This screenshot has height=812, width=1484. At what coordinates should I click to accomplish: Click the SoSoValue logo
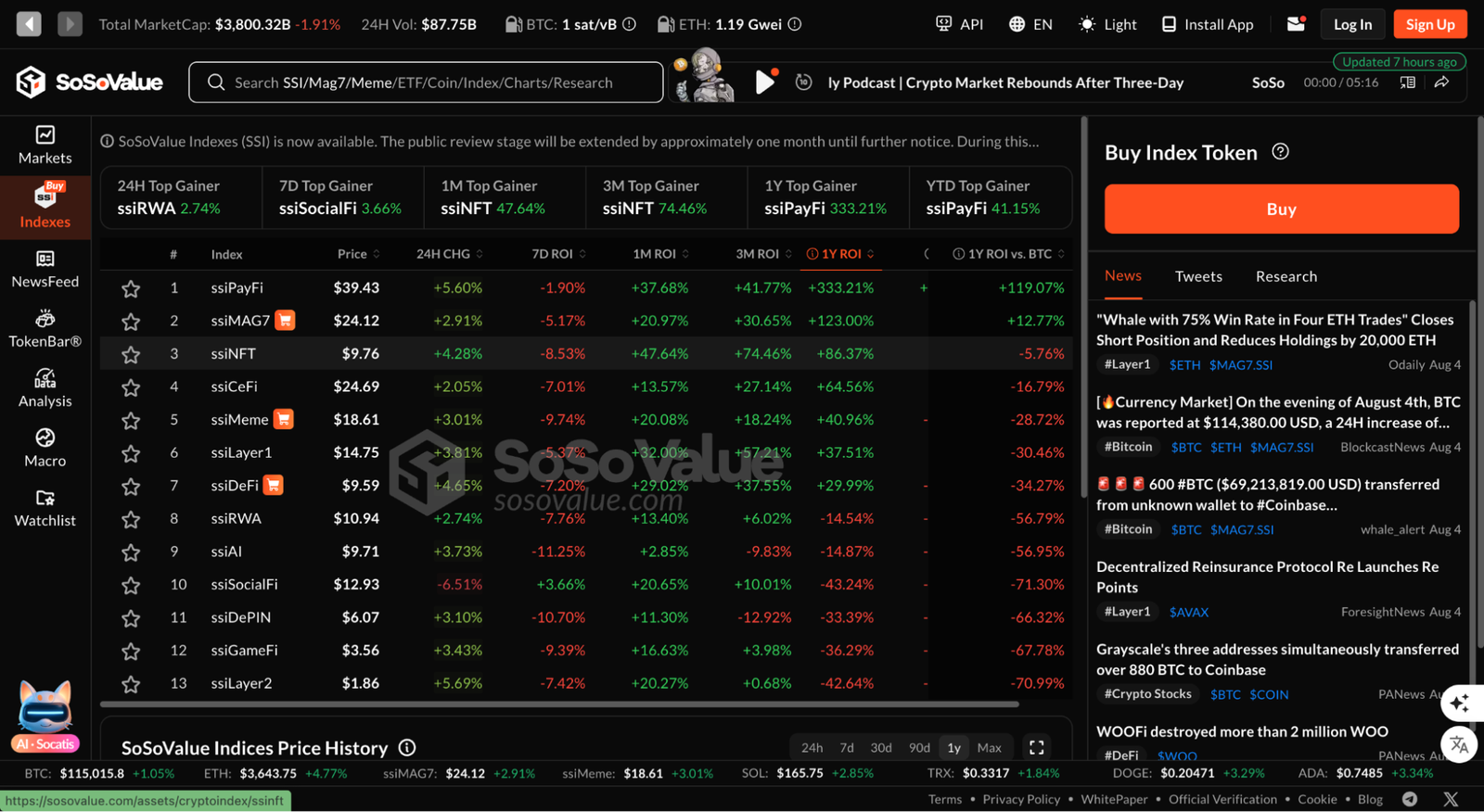pos(89,82)
